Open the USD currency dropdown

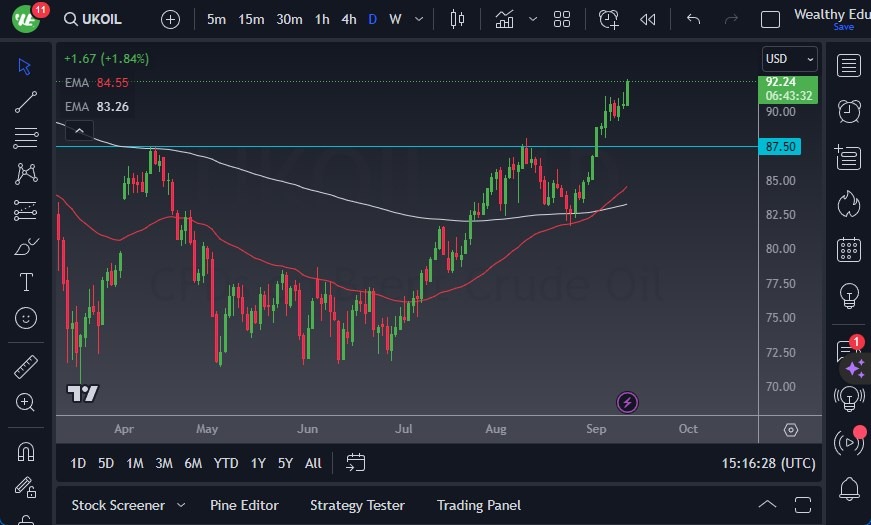tap(789, 59)
